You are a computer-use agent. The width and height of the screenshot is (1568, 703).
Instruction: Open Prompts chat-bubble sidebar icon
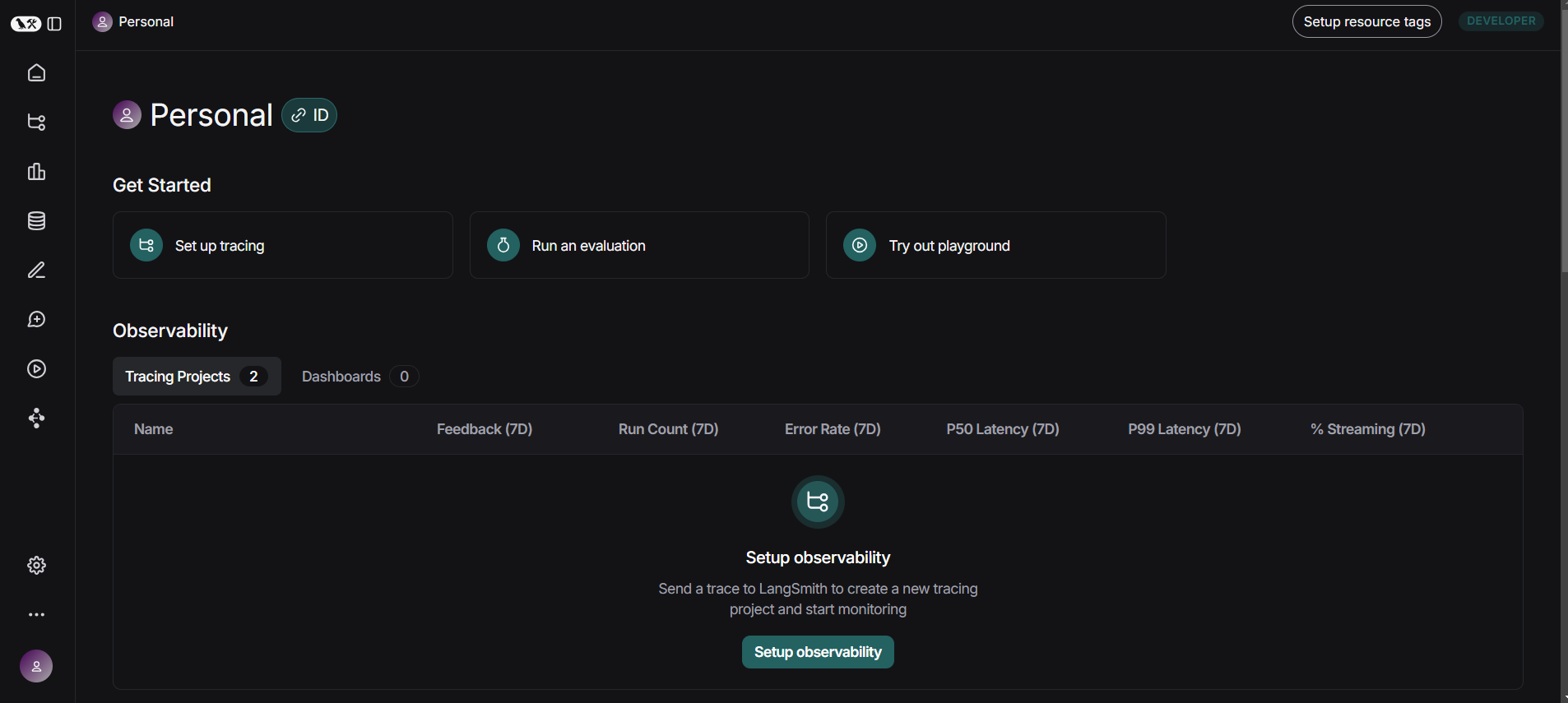pyautogui.click(x=36, y=320)
